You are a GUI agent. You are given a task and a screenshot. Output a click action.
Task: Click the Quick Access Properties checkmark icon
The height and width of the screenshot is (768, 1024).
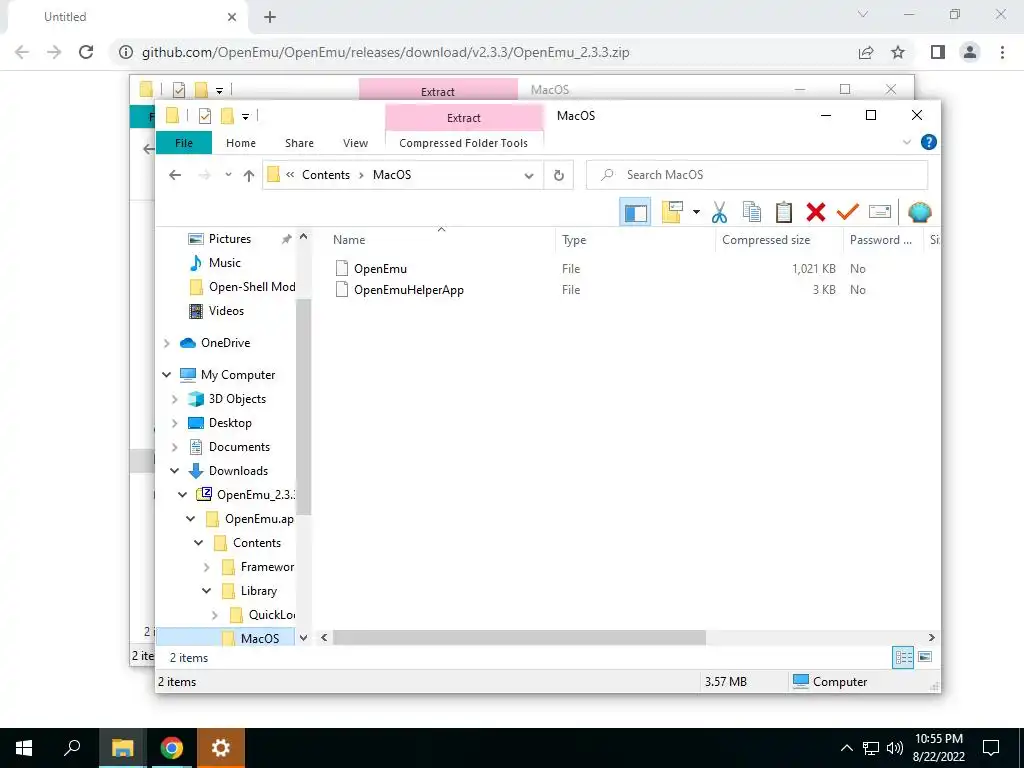(x=204, y=116)
